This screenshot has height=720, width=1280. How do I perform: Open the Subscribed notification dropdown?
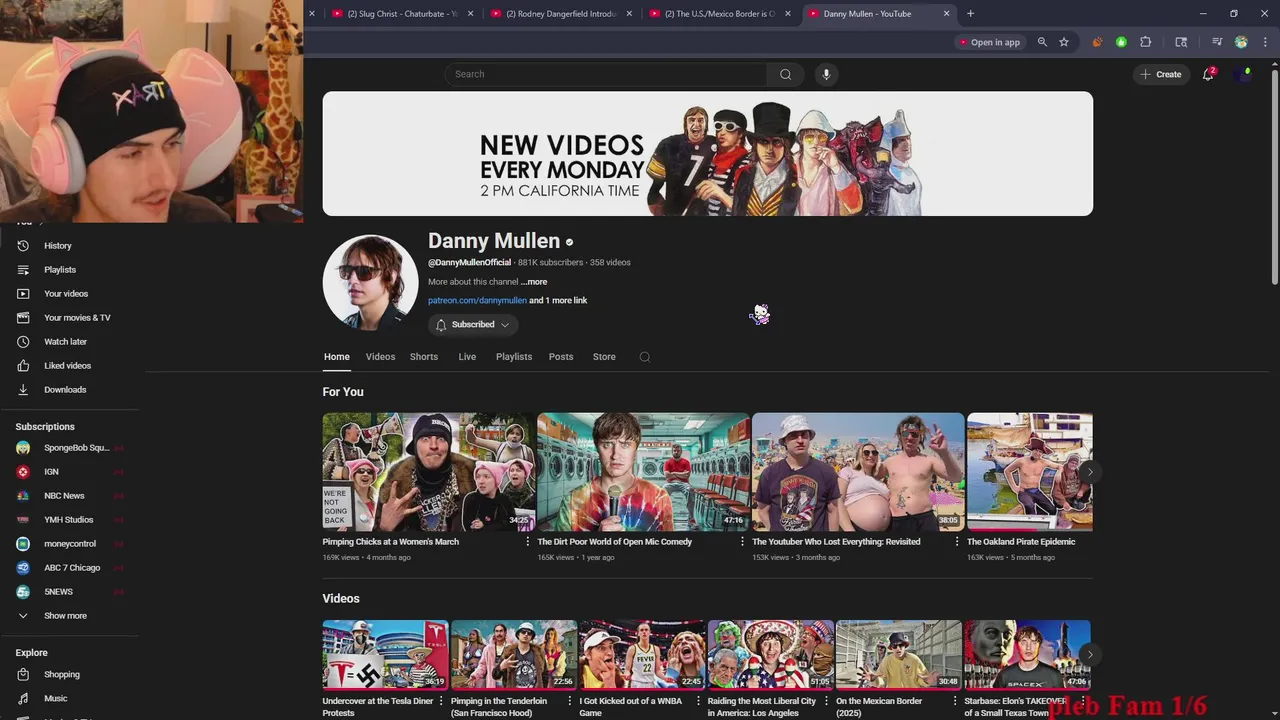(x=473, y=325)
